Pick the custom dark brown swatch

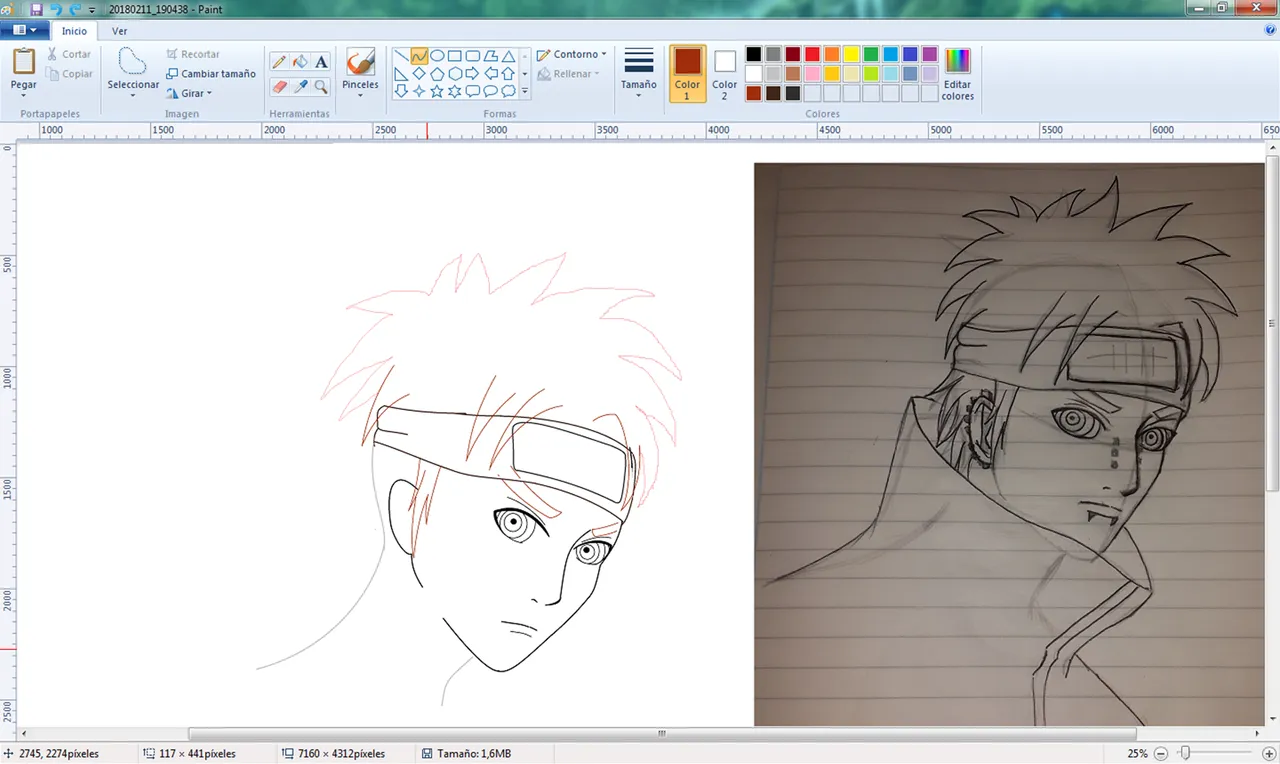pyautogui.click(x=773, y=93)
